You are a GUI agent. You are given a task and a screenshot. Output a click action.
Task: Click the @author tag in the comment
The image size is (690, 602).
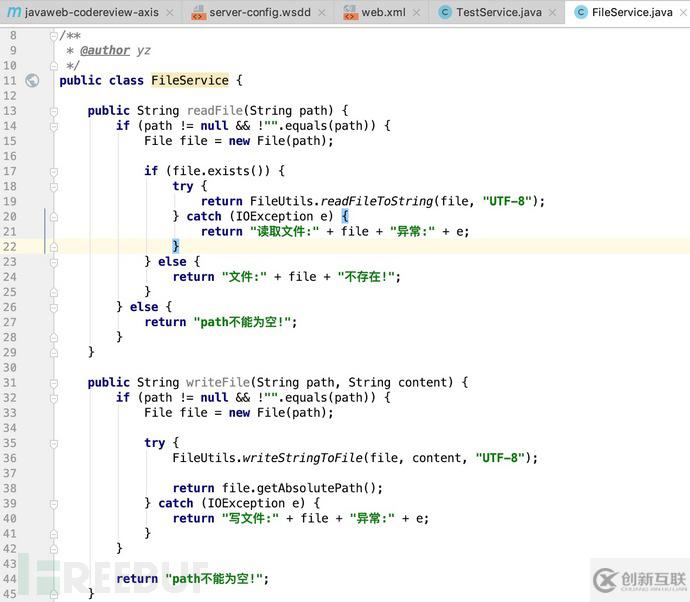[x=105, y=51]
